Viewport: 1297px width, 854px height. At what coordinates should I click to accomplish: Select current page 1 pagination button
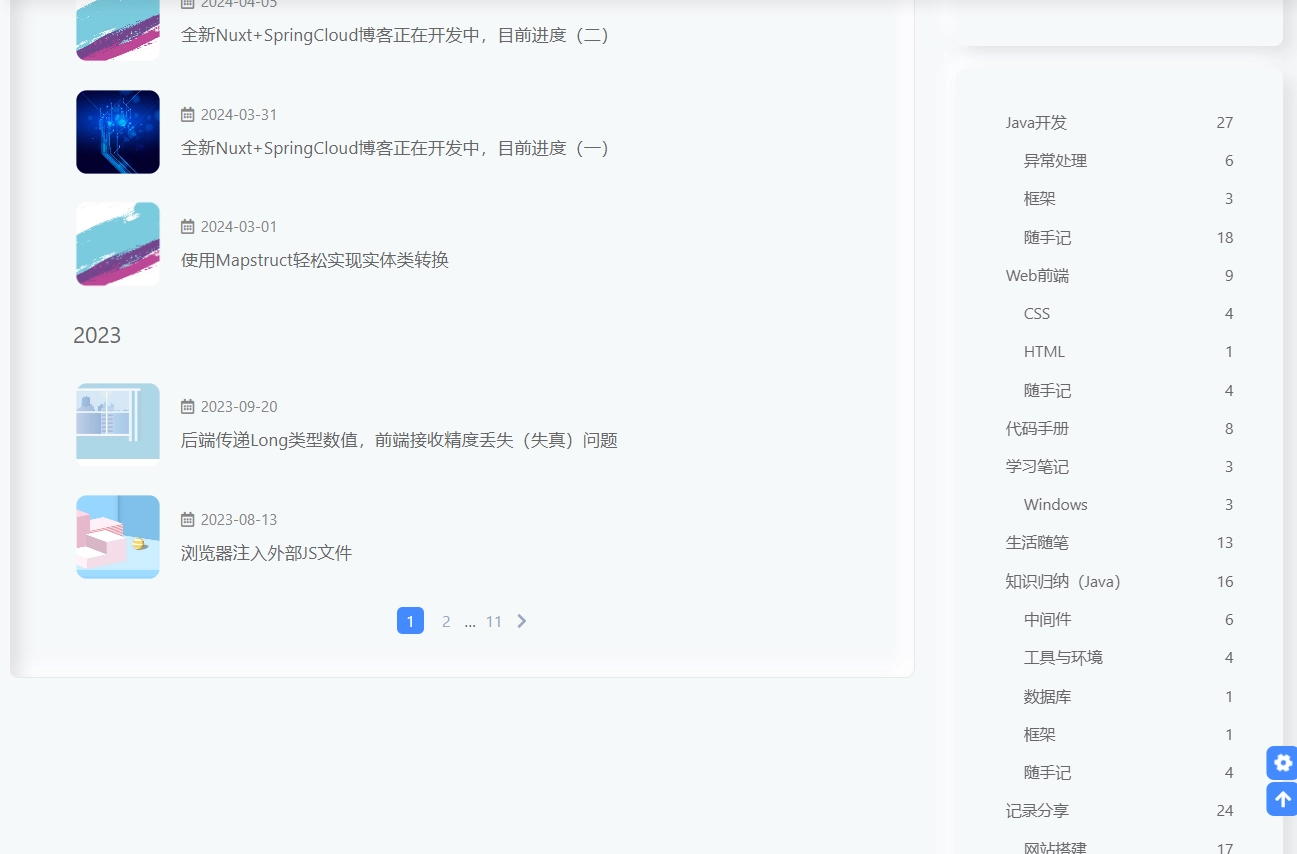coord(410,621)
